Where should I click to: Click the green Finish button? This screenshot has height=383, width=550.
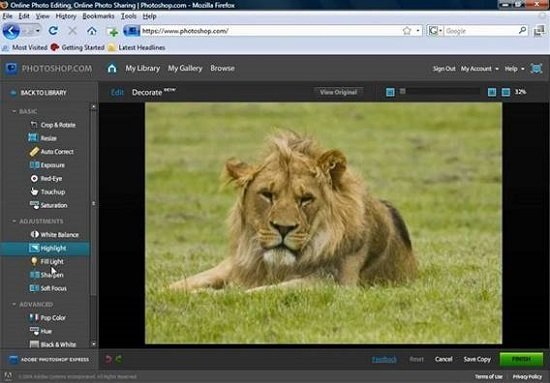coord(521,359)
